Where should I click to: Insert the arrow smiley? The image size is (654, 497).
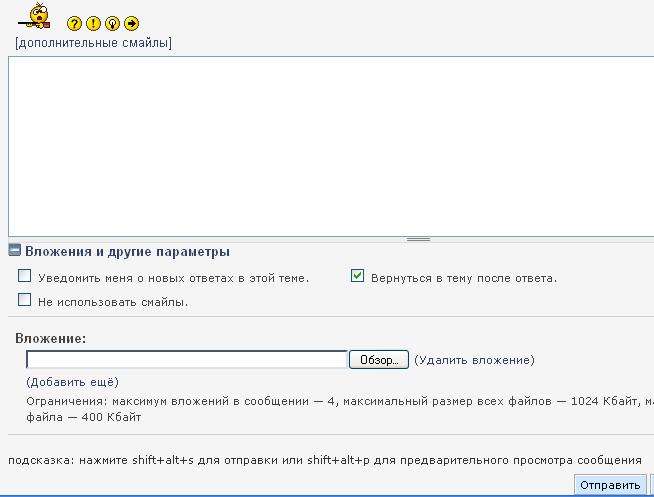click(131, 23)
